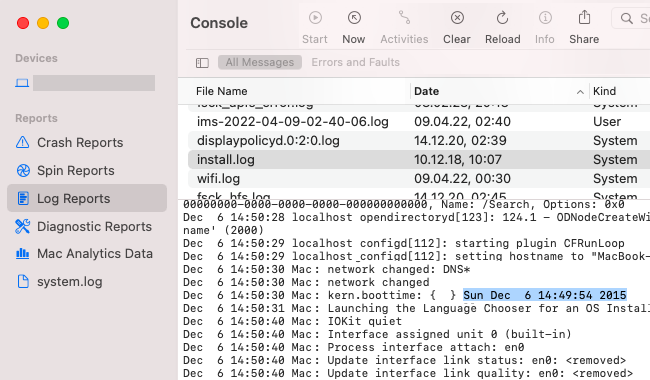Switch to the Errors and Faults filter
Image resolution: width=650 pixels, height=380 pixels.
[x=355, y=62]
